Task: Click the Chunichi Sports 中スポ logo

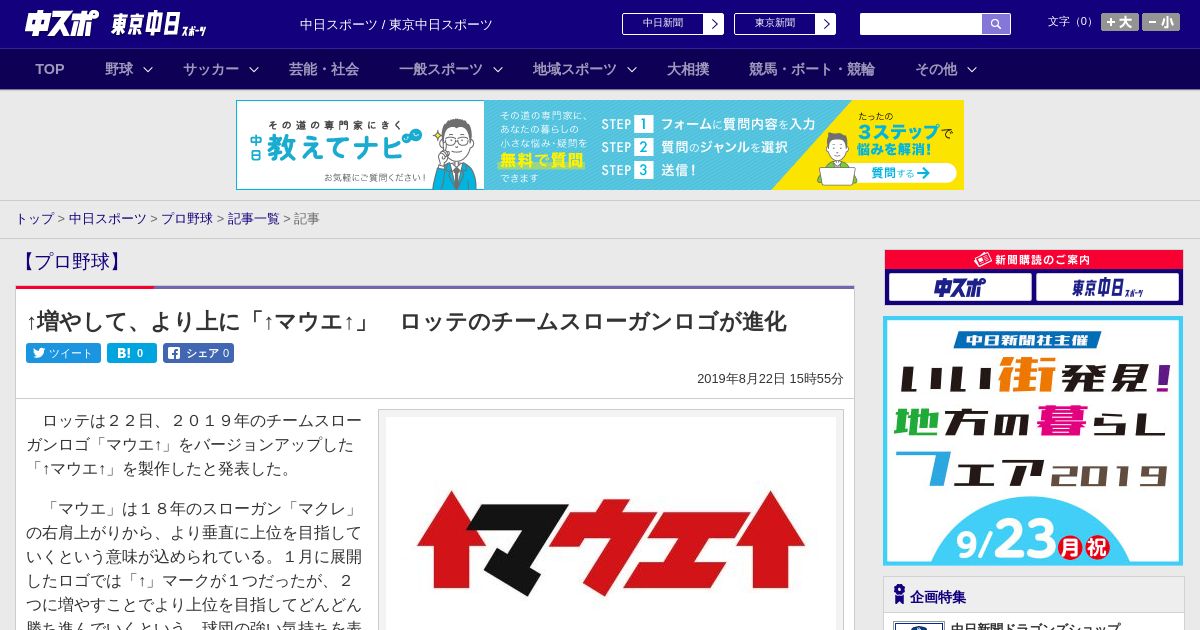Action: coord(62,23)
